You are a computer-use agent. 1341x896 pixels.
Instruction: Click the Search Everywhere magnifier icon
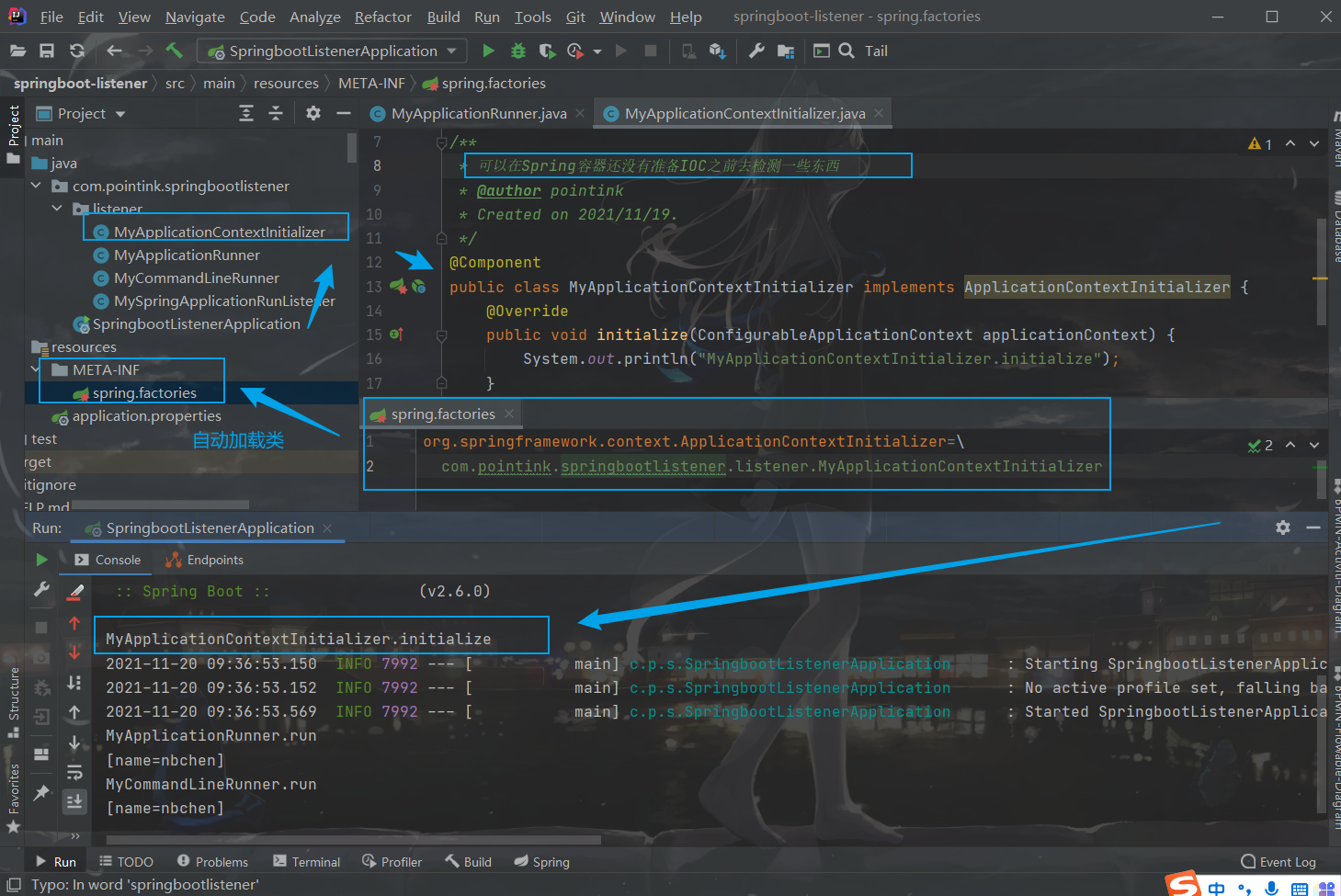tap(847, 51)
